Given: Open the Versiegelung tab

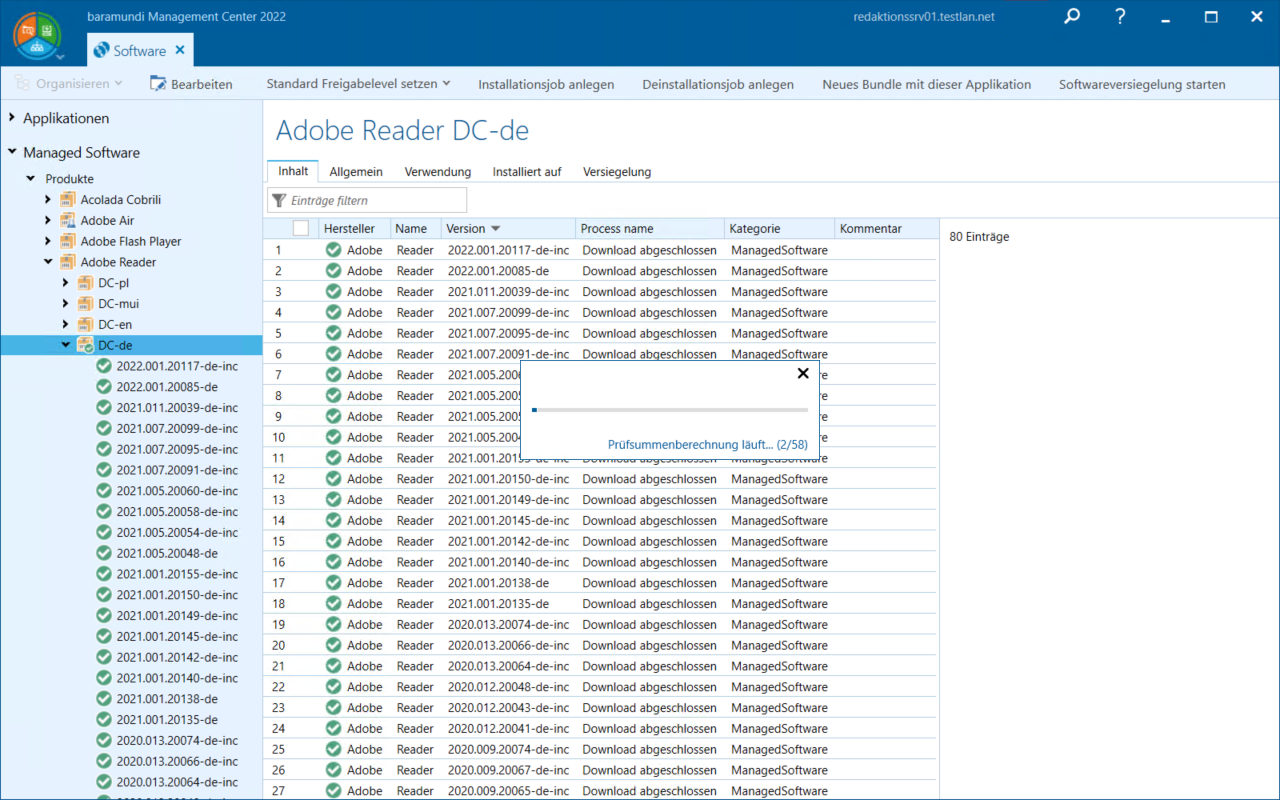Looking at the screenshot, I should pyautogui.click(x=616, y=172).
